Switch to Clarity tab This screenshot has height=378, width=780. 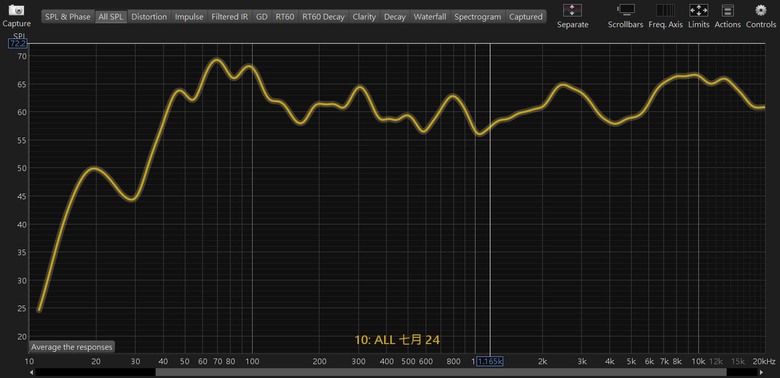364,16
